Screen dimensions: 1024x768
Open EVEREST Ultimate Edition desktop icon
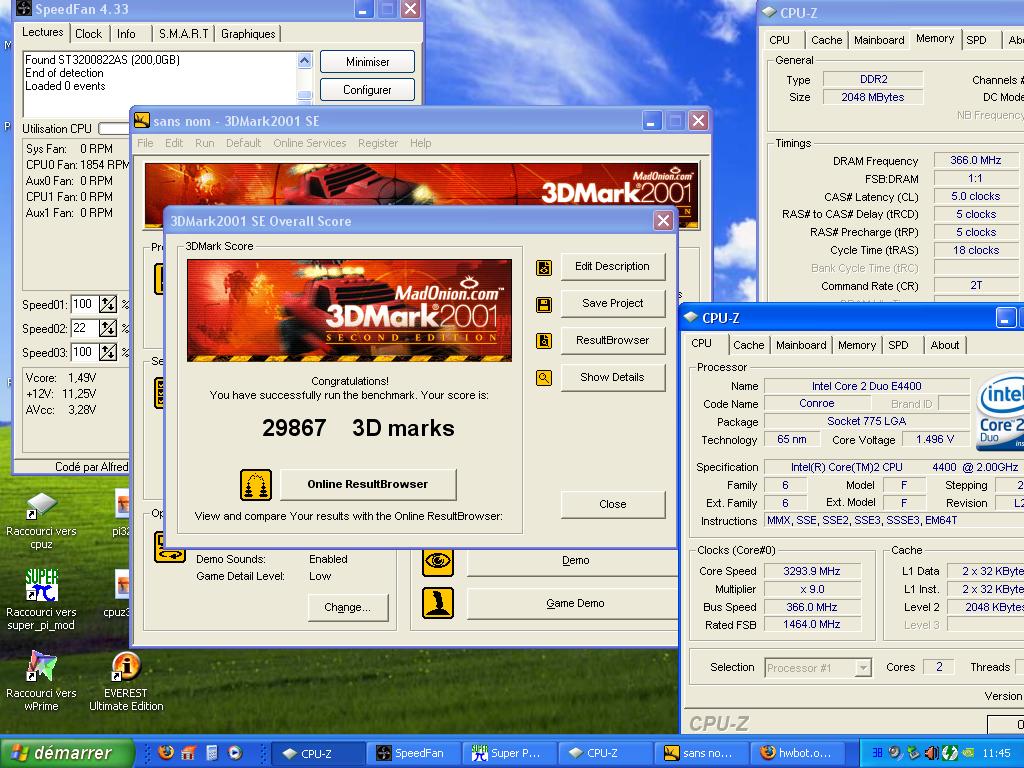[x=126, y=680]
